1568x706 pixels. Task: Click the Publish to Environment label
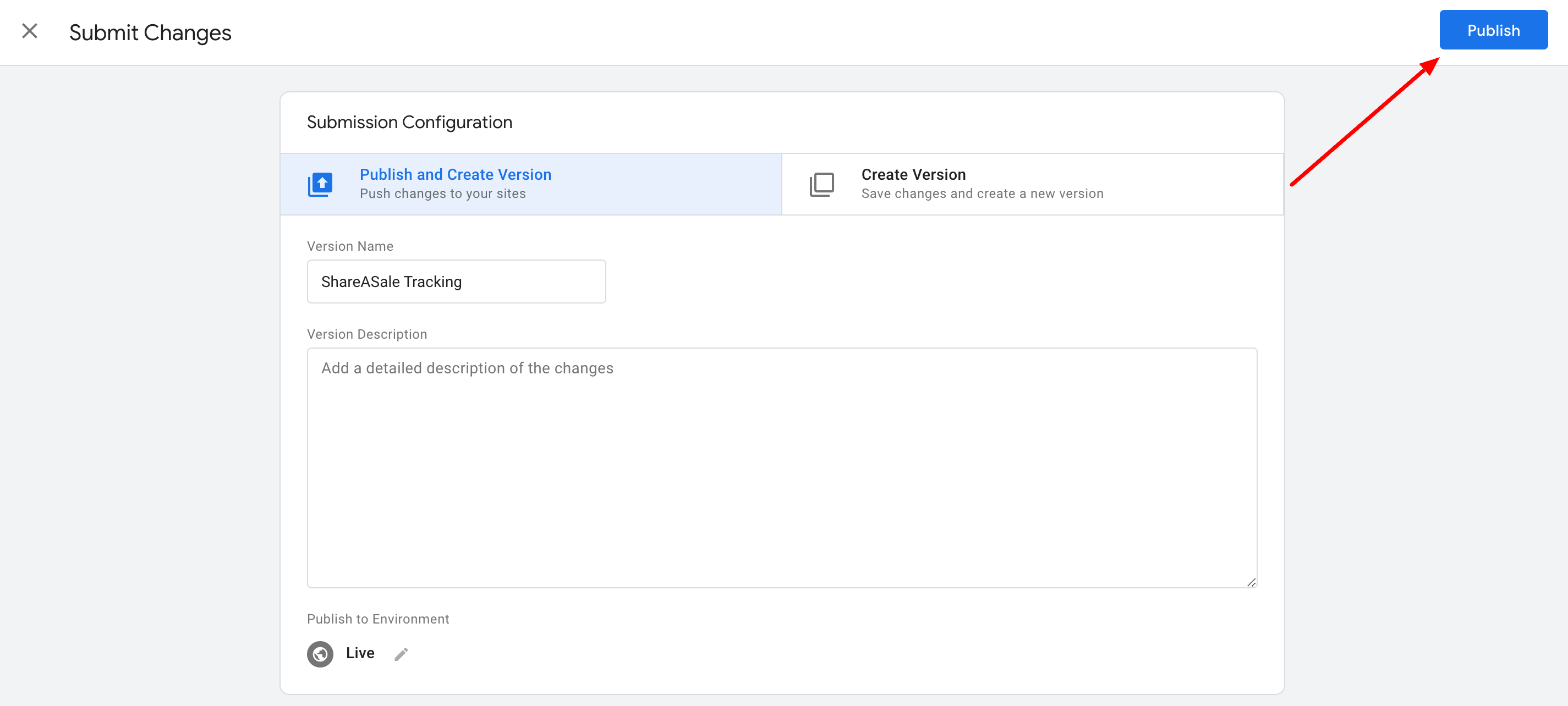(377, 619)
